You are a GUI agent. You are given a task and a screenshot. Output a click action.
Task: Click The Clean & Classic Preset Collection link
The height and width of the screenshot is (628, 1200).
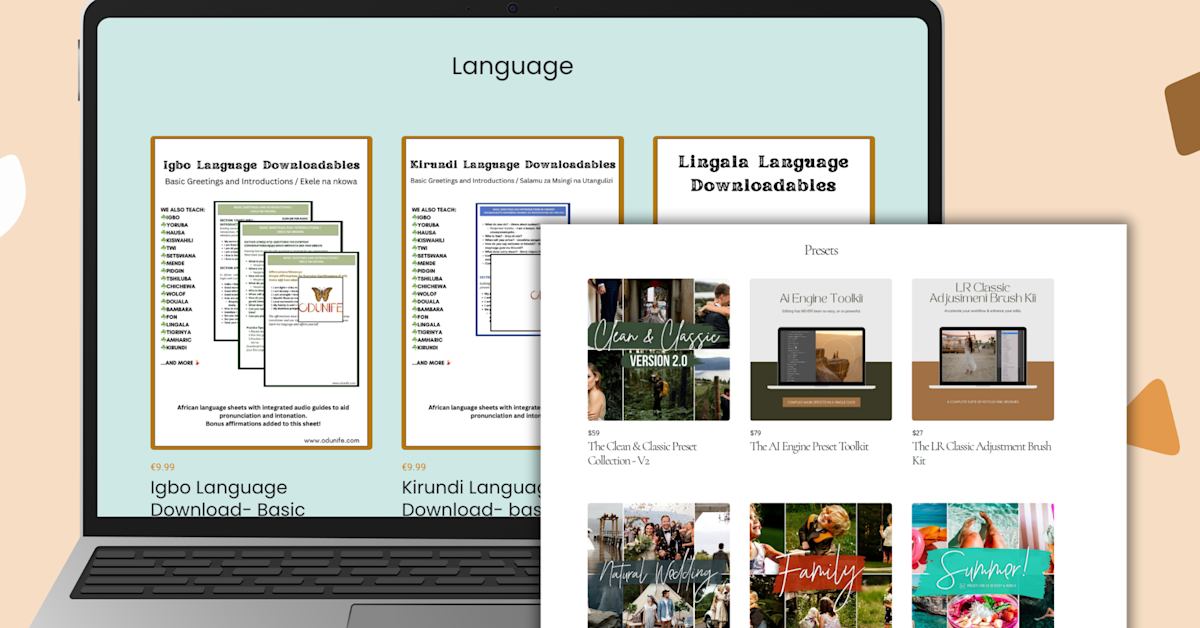642,453
